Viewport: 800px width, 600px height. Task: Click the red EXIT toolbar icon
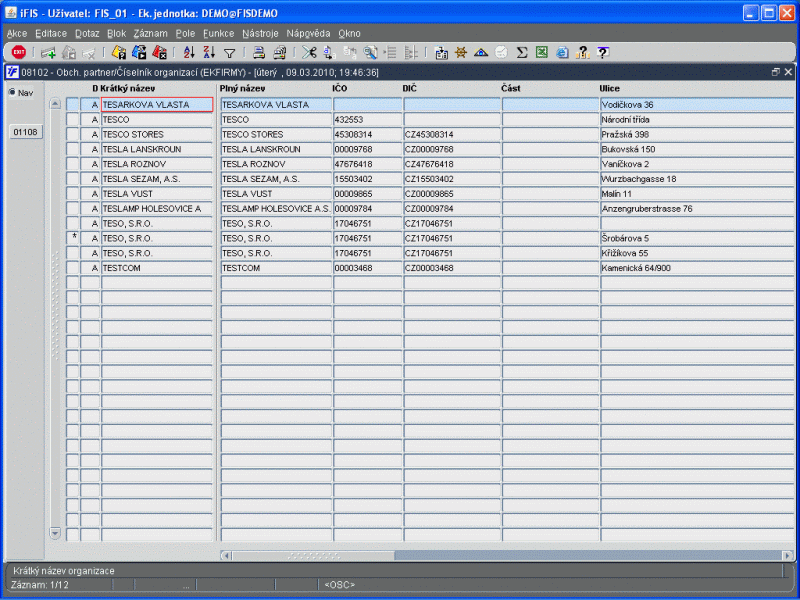pos(19,52)
